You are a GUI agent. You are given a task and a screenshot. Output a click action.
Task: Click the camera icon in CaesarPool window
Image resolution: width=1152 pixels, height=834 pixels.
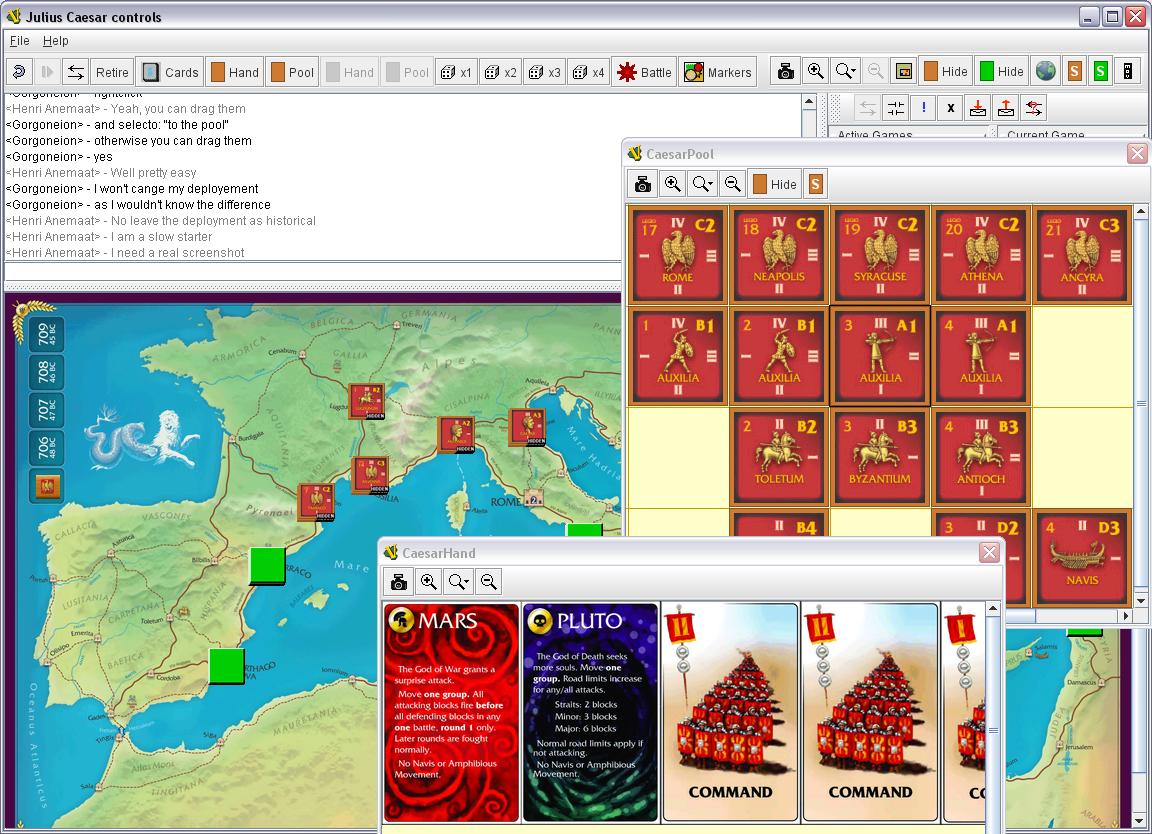(643, 184)
